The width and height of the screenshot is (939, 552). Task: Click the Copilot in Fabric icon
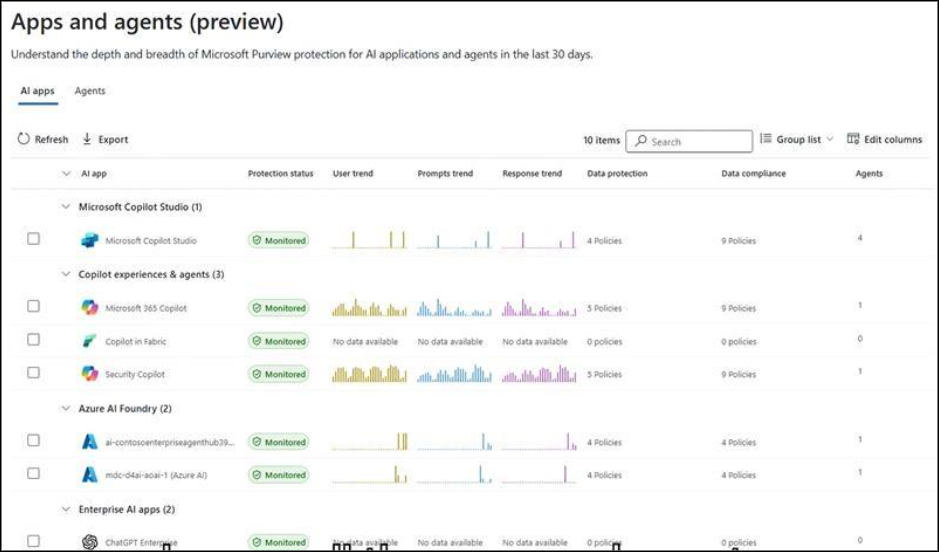pos(90,341)
